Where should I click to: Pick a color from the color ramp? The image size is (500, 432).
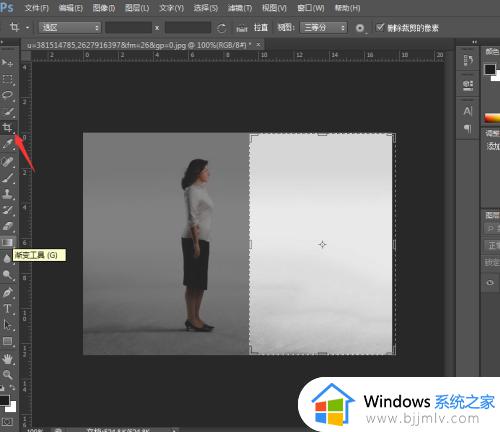click(x=492, y=118)
